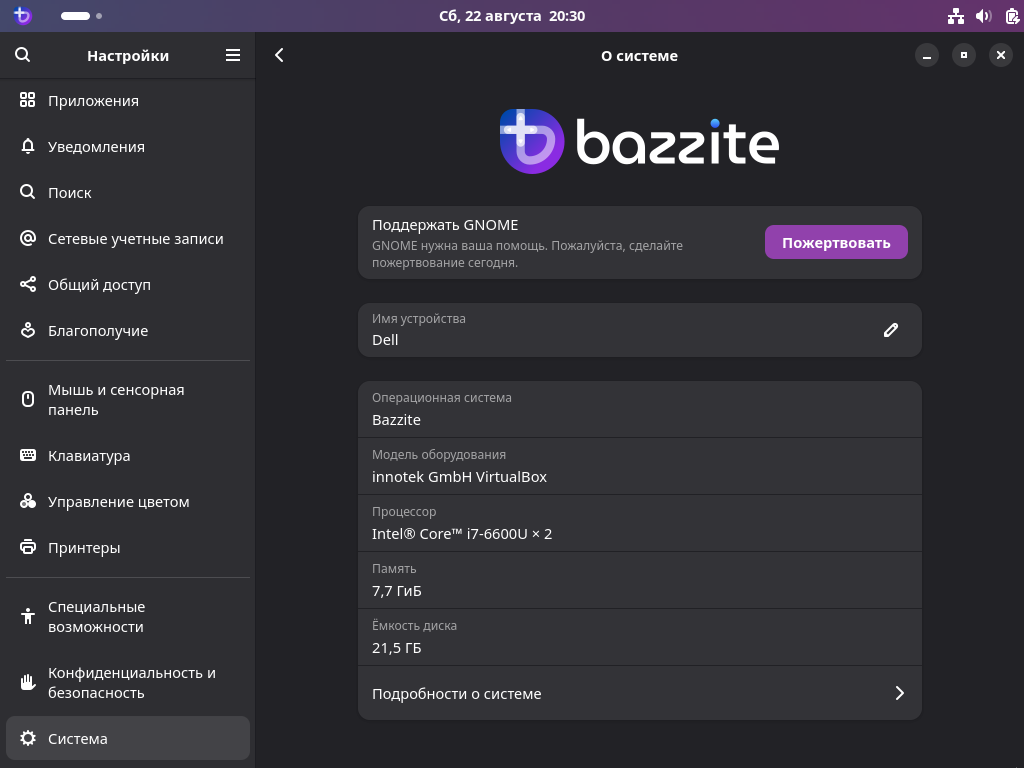The height and width of the screenshot is (768, 1024).
Task: Expand Подробности о системе chevron
Action: 899,693
